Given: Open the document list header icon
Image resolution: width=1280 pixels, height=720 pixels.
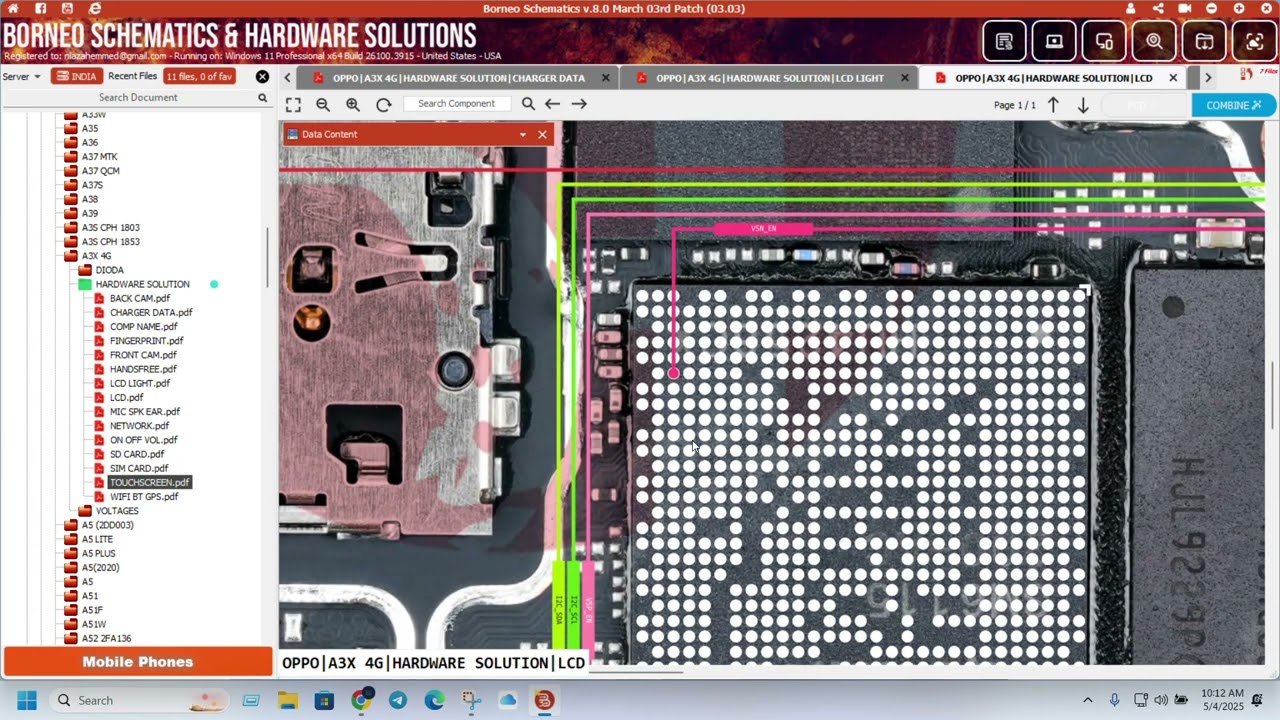Looking at the screenshot, I should pyautogui.click(x=1004, y=42).
